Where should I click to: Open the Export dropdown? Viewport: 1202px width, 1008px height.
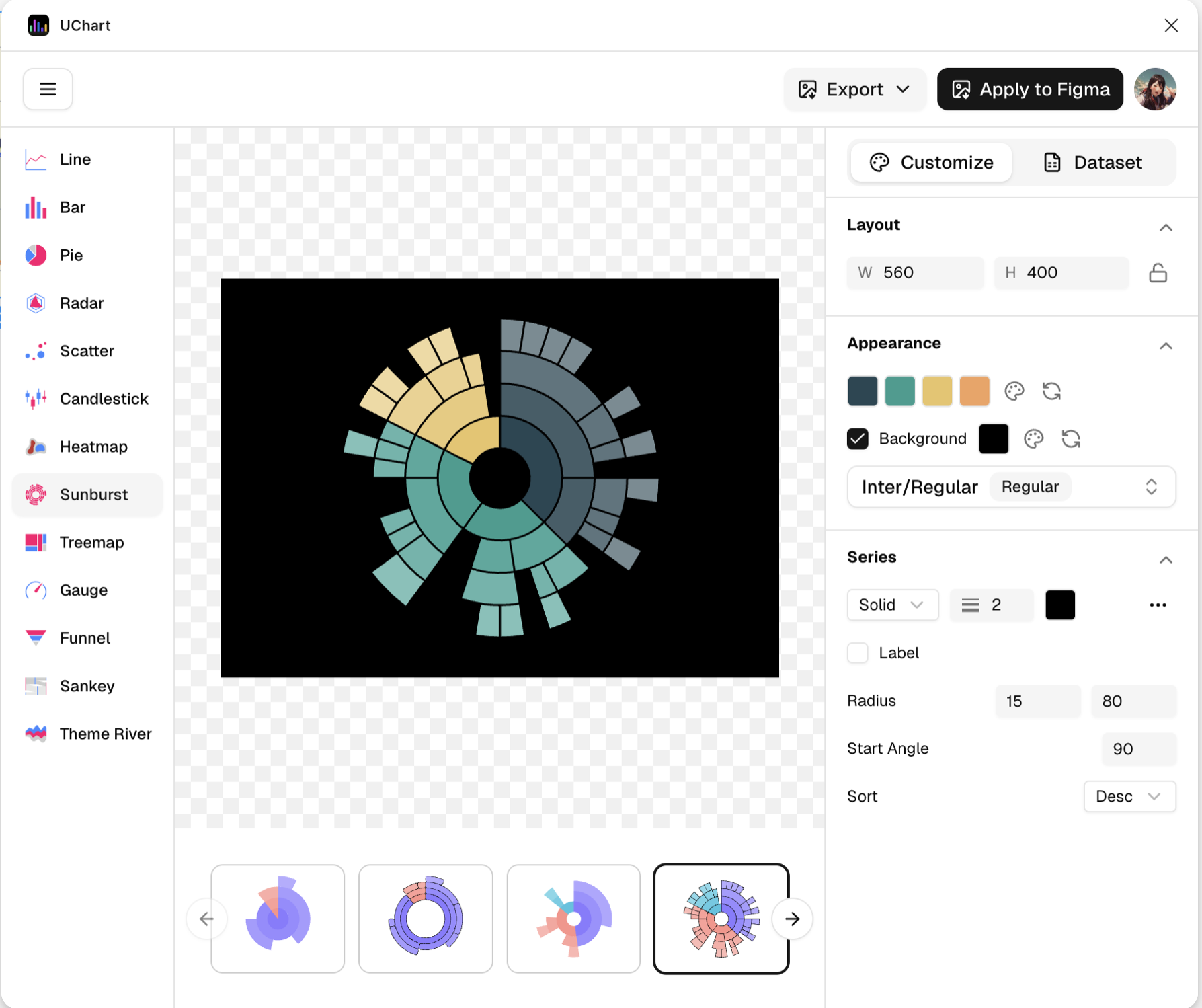(854, 89)
